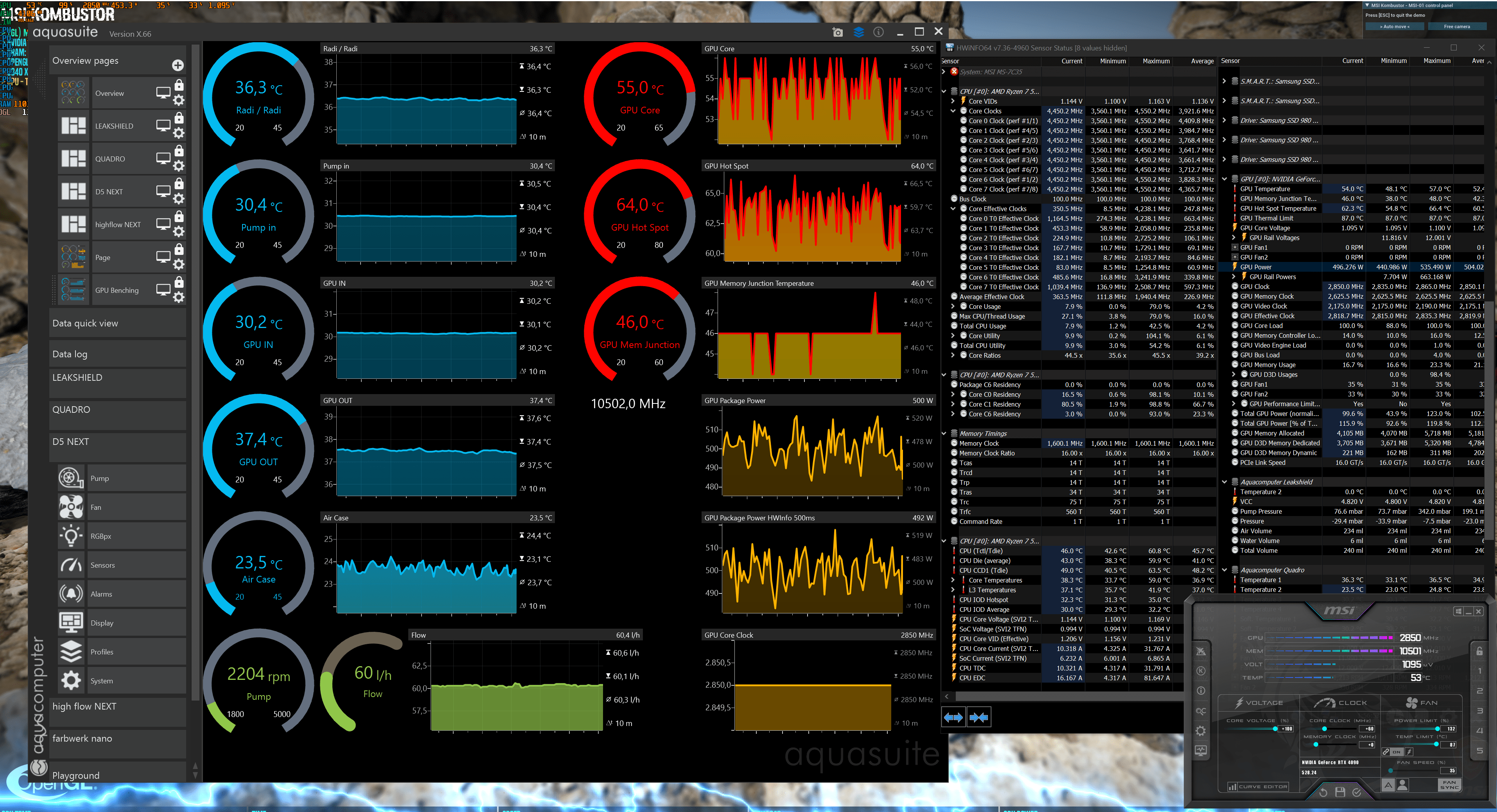The width and height of the screenshot is (1497, 812).
Task: Open the Overview page gear settings
Action: coord(179,100)
